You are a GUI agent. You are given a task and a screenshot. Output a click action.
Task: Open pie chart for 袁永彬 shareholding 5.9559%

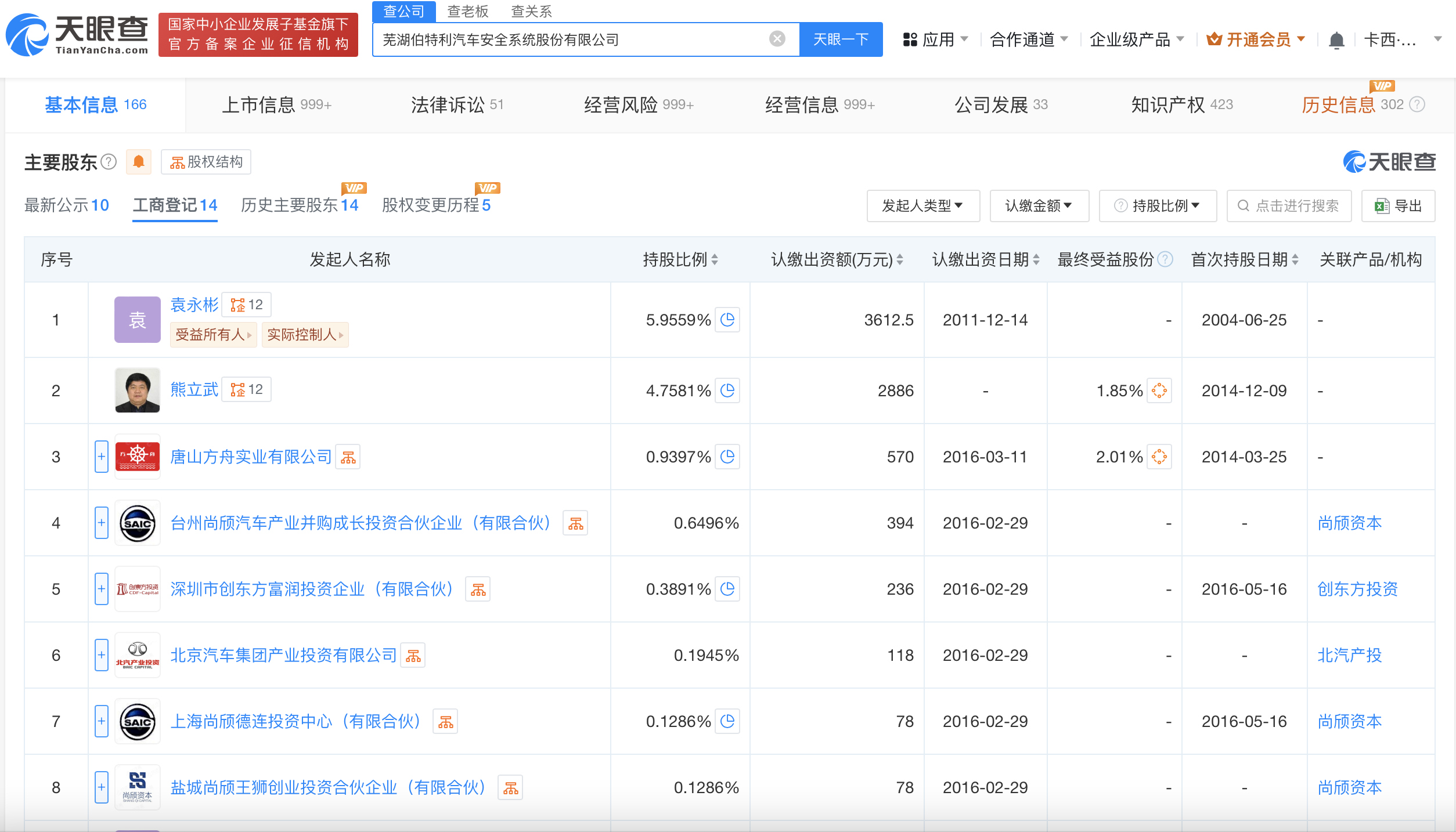point(727,320)
